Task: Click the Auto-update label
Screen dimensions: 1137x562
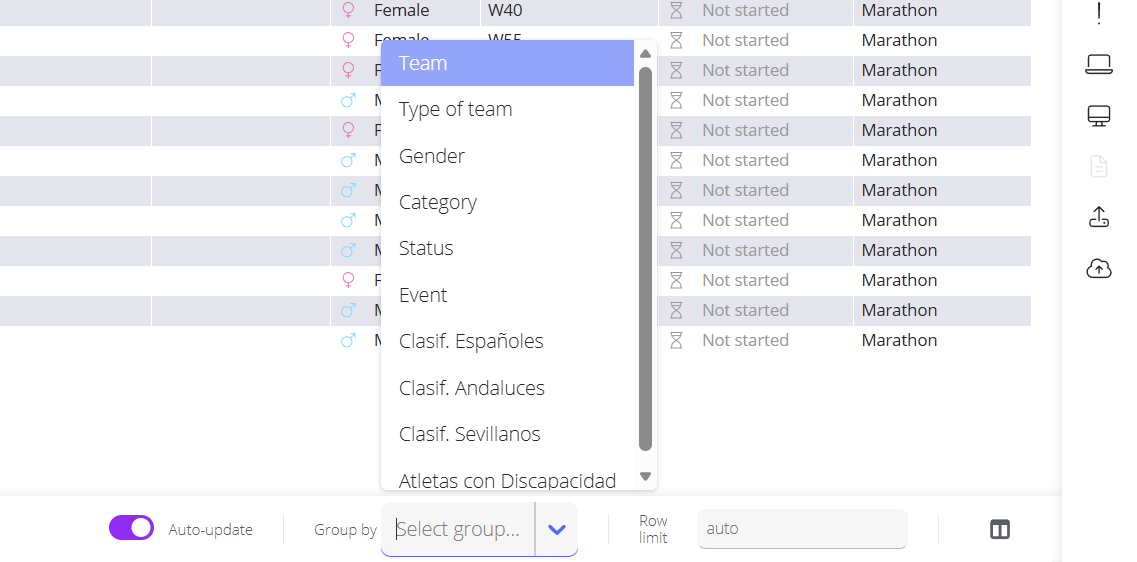Action: (x=211, y=530)
